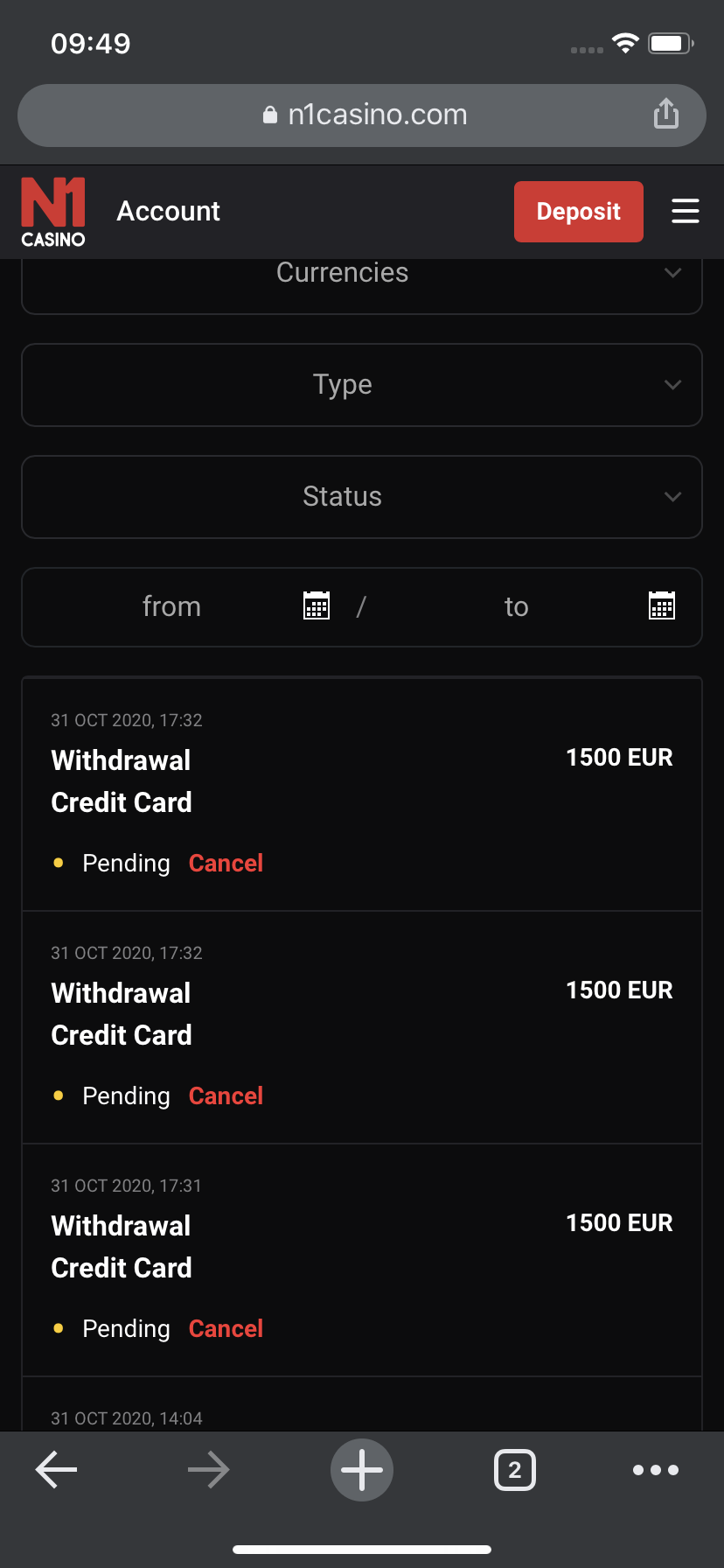This screenshot has width=724, height=1568.
Task: Tap the N1 Casino logo
Action: click(x=53, y=212)
